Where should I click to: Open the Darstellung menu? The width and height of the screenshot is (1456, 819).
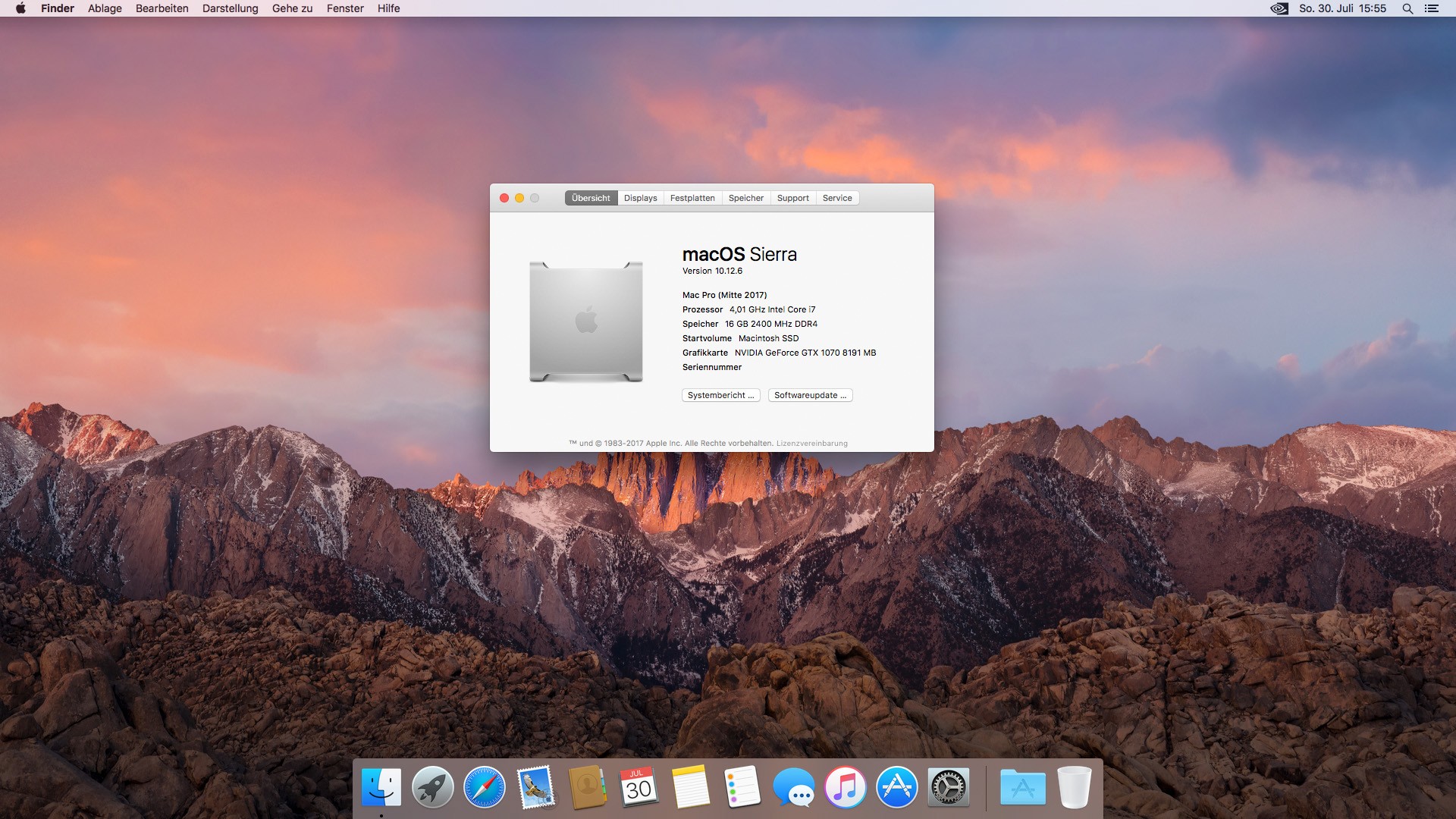[x=230, y=8]
